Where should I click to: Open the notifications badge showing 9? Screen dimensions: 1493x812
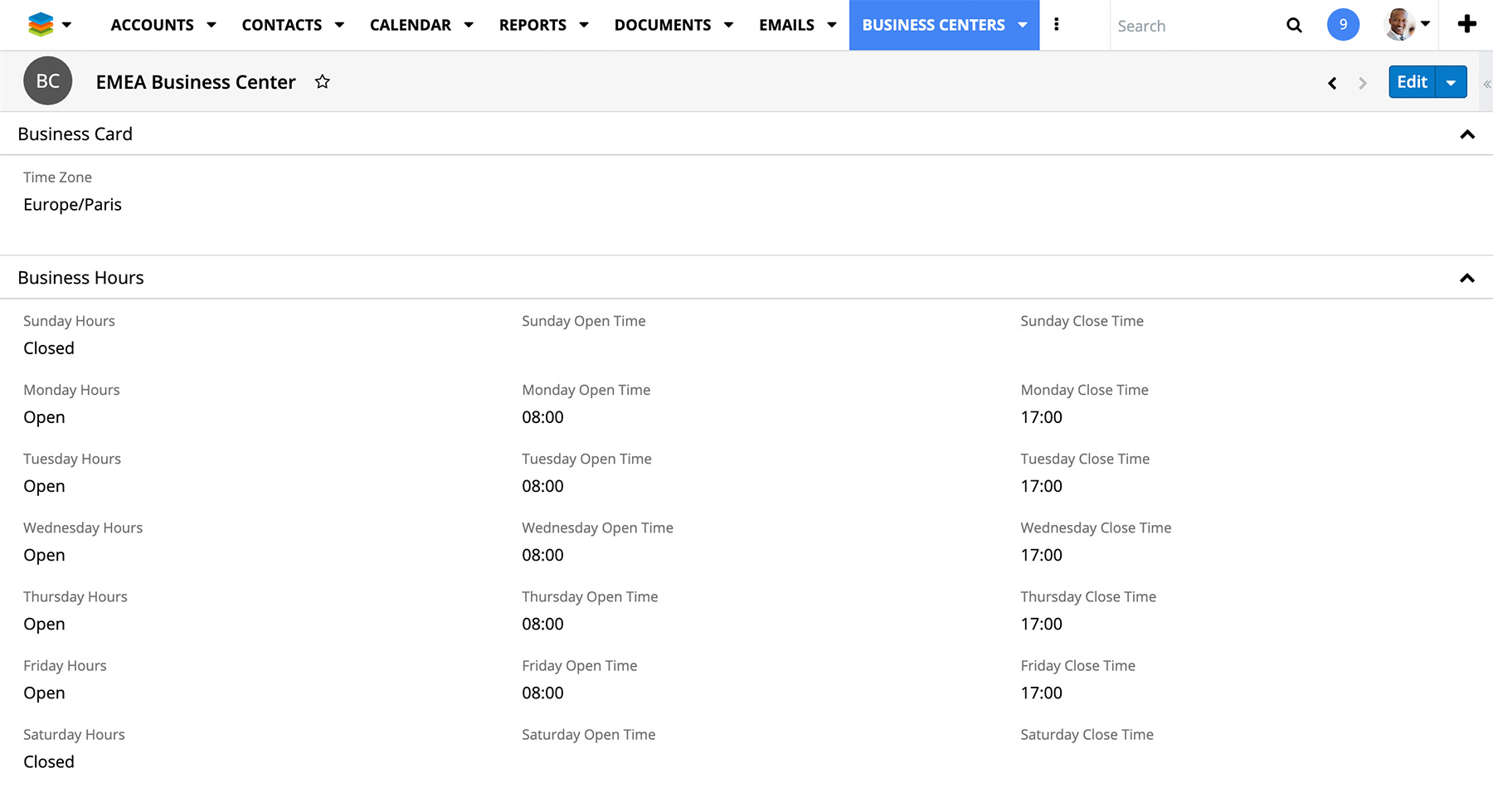[1343, 25]
